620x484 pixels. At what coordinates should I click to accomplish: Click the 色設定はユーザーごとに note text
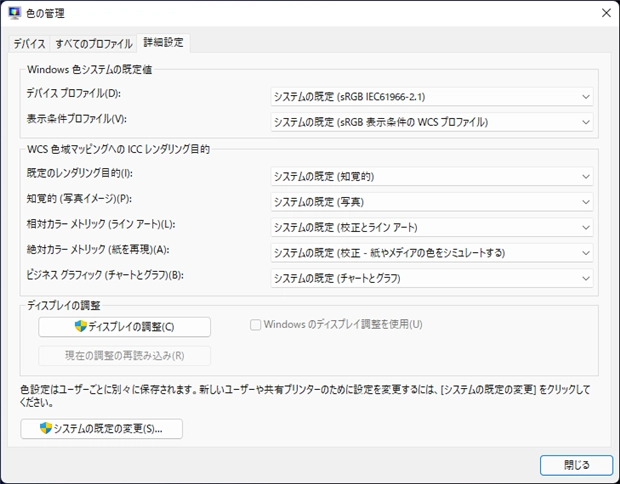tap(305, 396)
